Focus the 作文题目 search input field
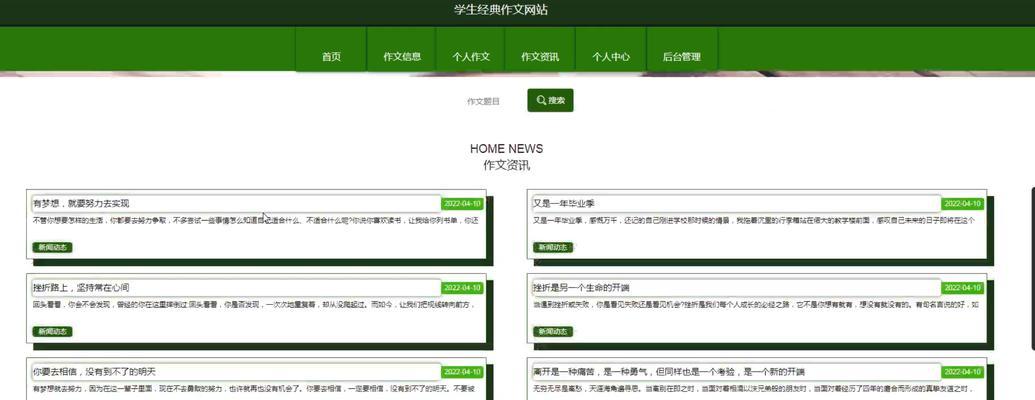 pyautogui.click(x=490, y=101)
